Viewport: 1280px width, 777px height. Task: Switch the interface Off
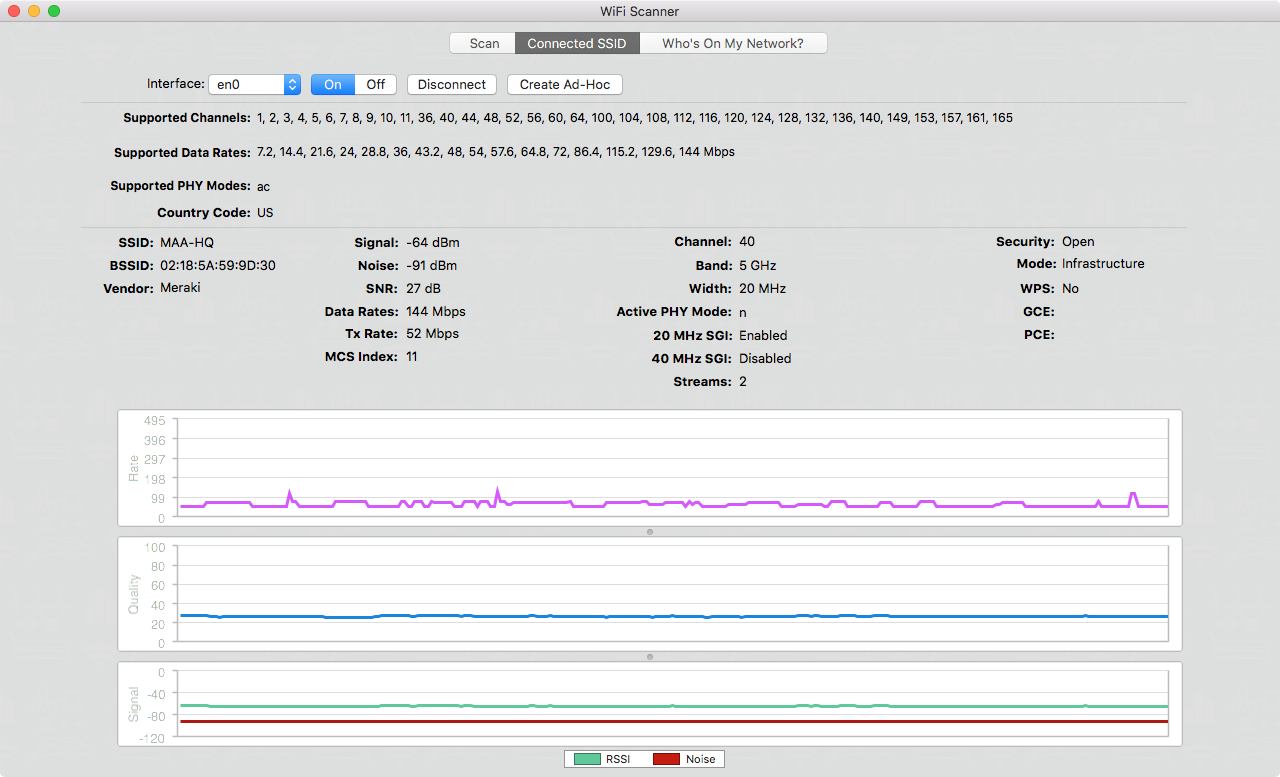pyautogui.click(x=376, y=85)
